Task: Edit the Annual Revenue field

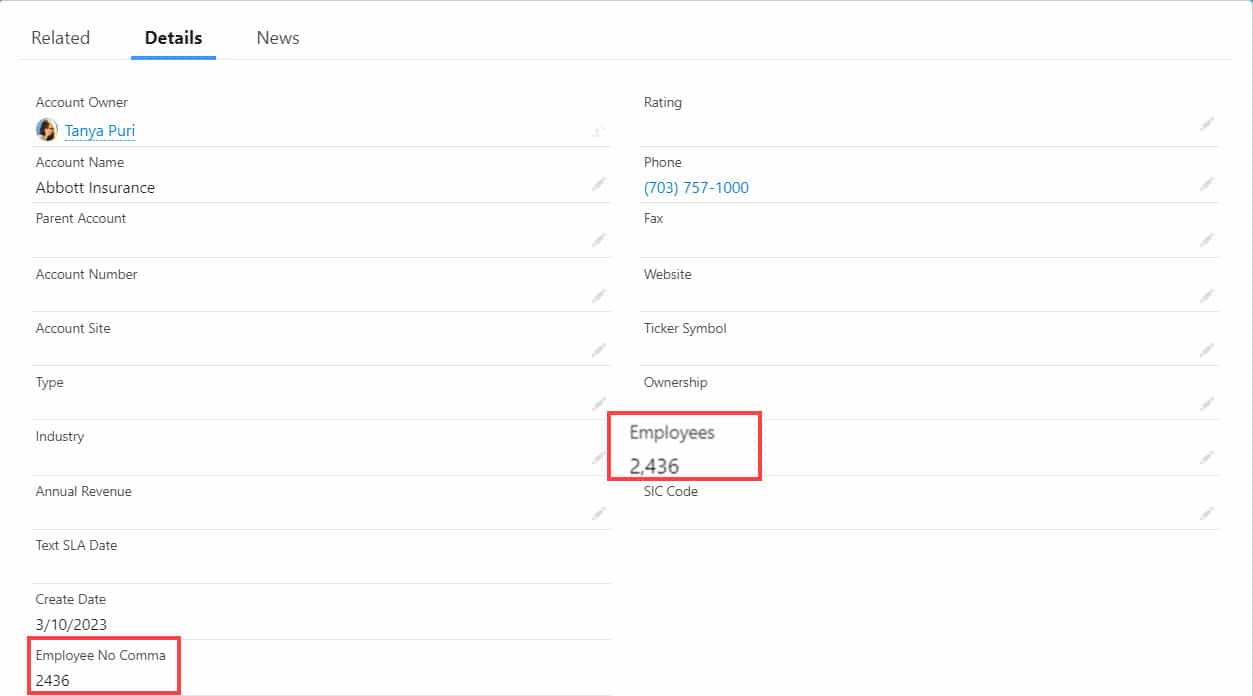Action: pos(599,513)
